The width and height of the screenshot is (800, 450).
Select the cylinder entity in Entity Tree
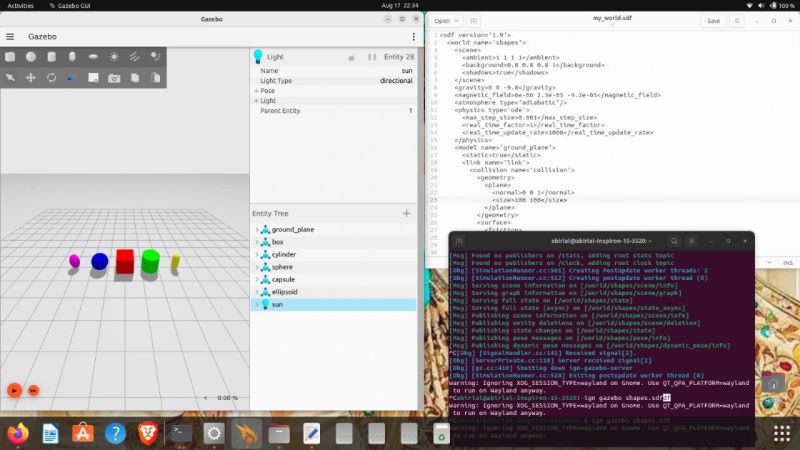click(x=284, y=255)
